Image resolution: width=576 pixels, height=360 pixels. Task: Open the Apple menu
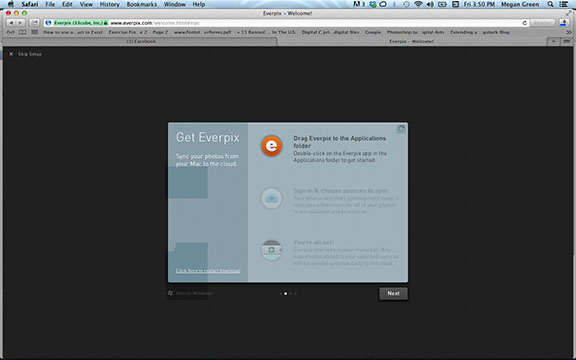tap(11, 4)
